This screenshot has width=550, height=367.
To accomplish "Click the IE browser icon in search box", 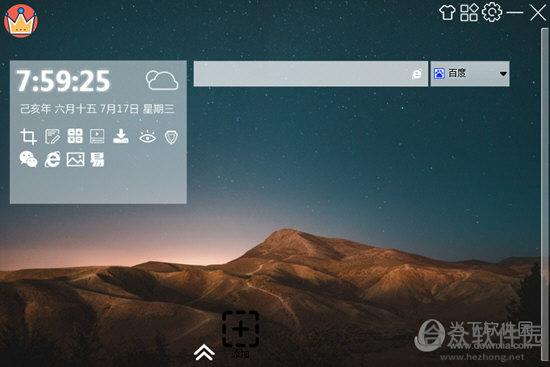I will click(x=417, y=74).
